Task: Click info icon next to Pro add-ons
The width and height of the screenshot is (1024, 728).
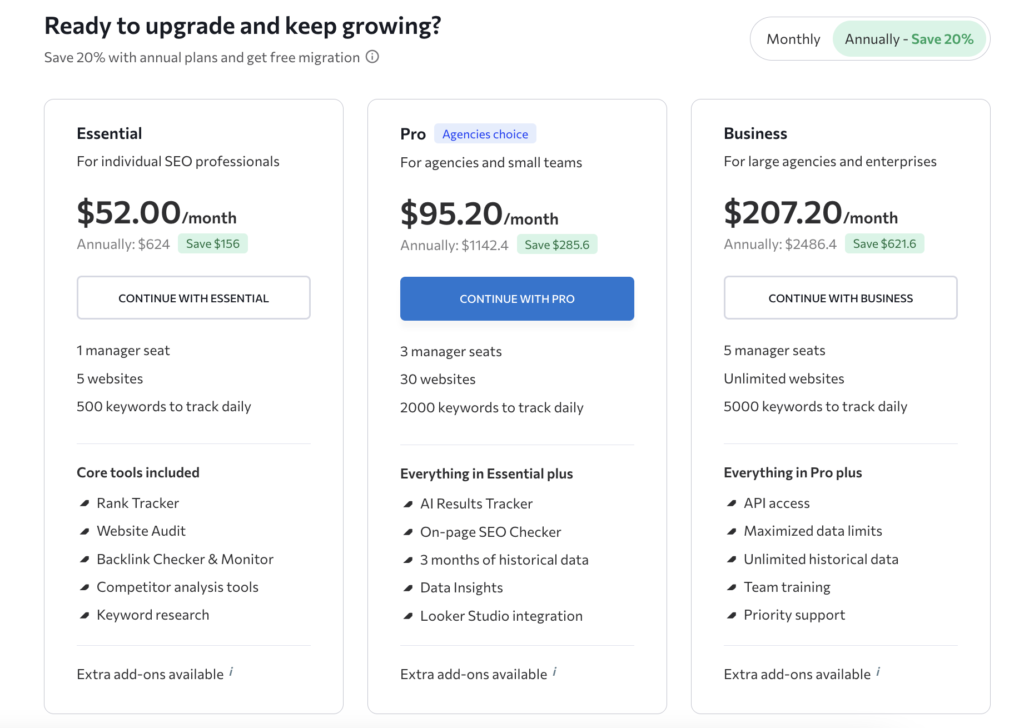Action: [554, 671]
